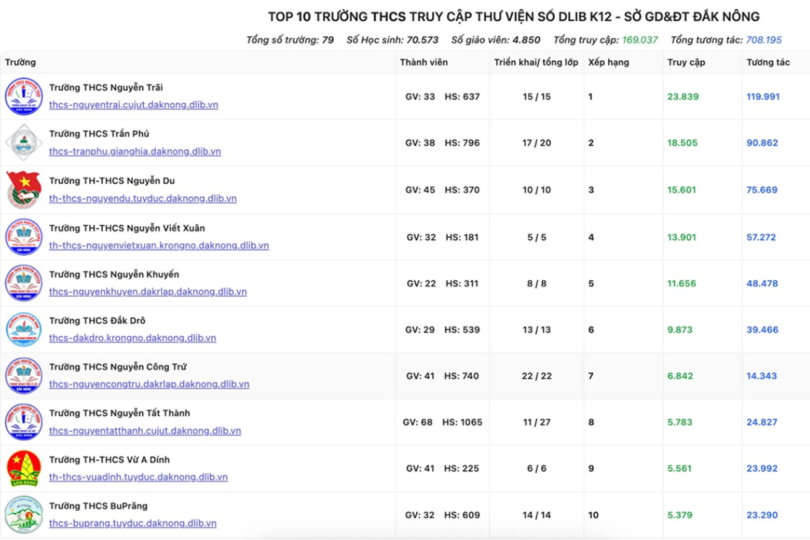The width and height of the screenshot is (810, 540).
Task: Click the TH-THCS Vừ A Dính logo
Action: [24, 469]
